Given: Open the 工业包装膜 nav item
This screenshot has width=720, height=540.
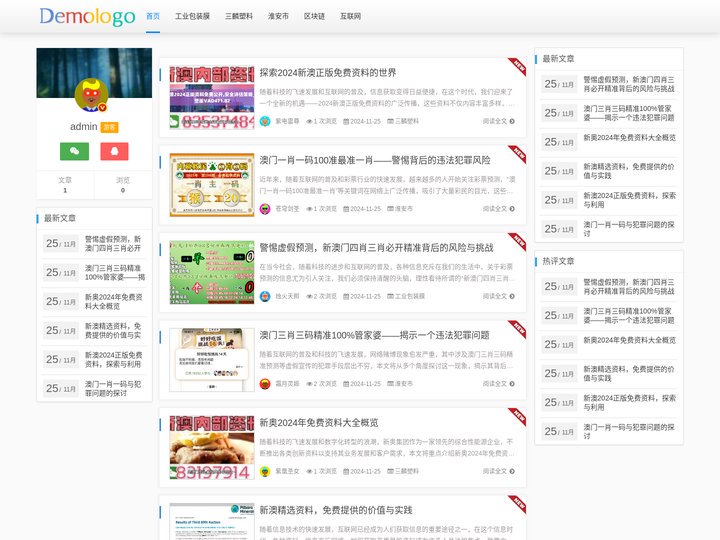Looking at the screenshot, I should click(x=192, y=16).
